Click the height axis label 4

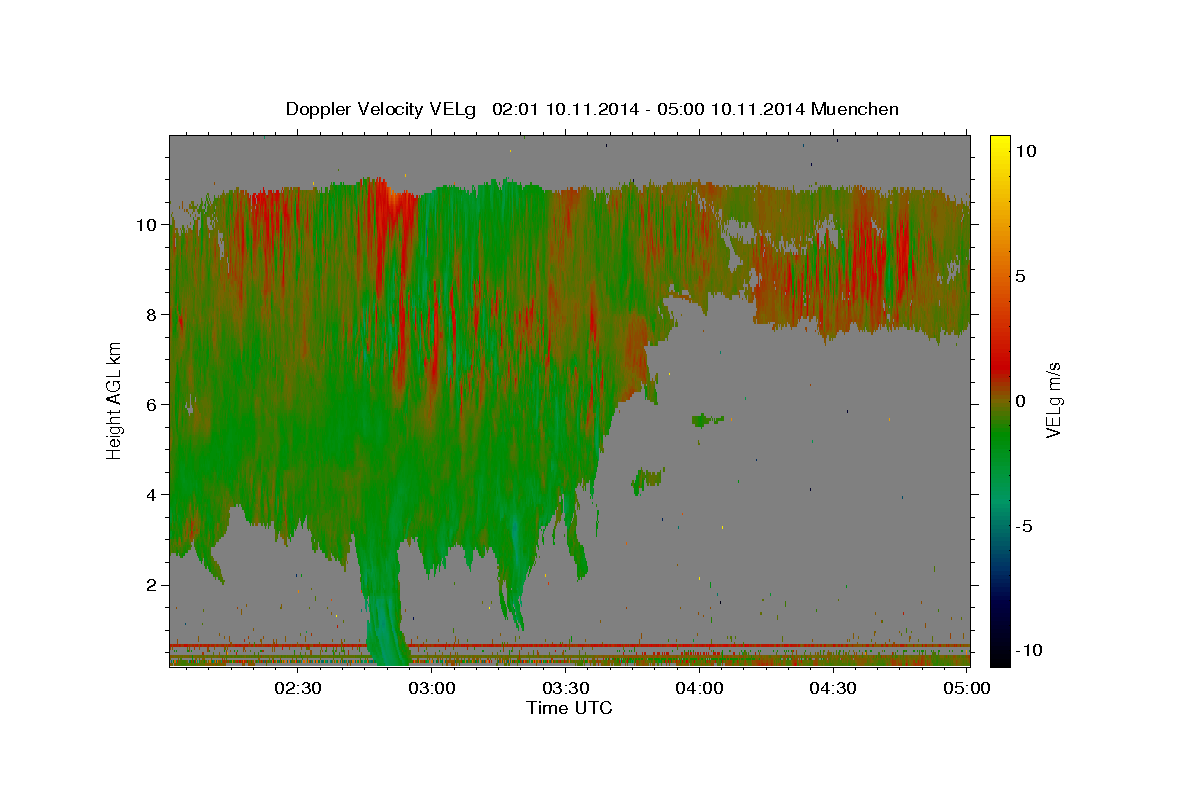click(152, 495)
